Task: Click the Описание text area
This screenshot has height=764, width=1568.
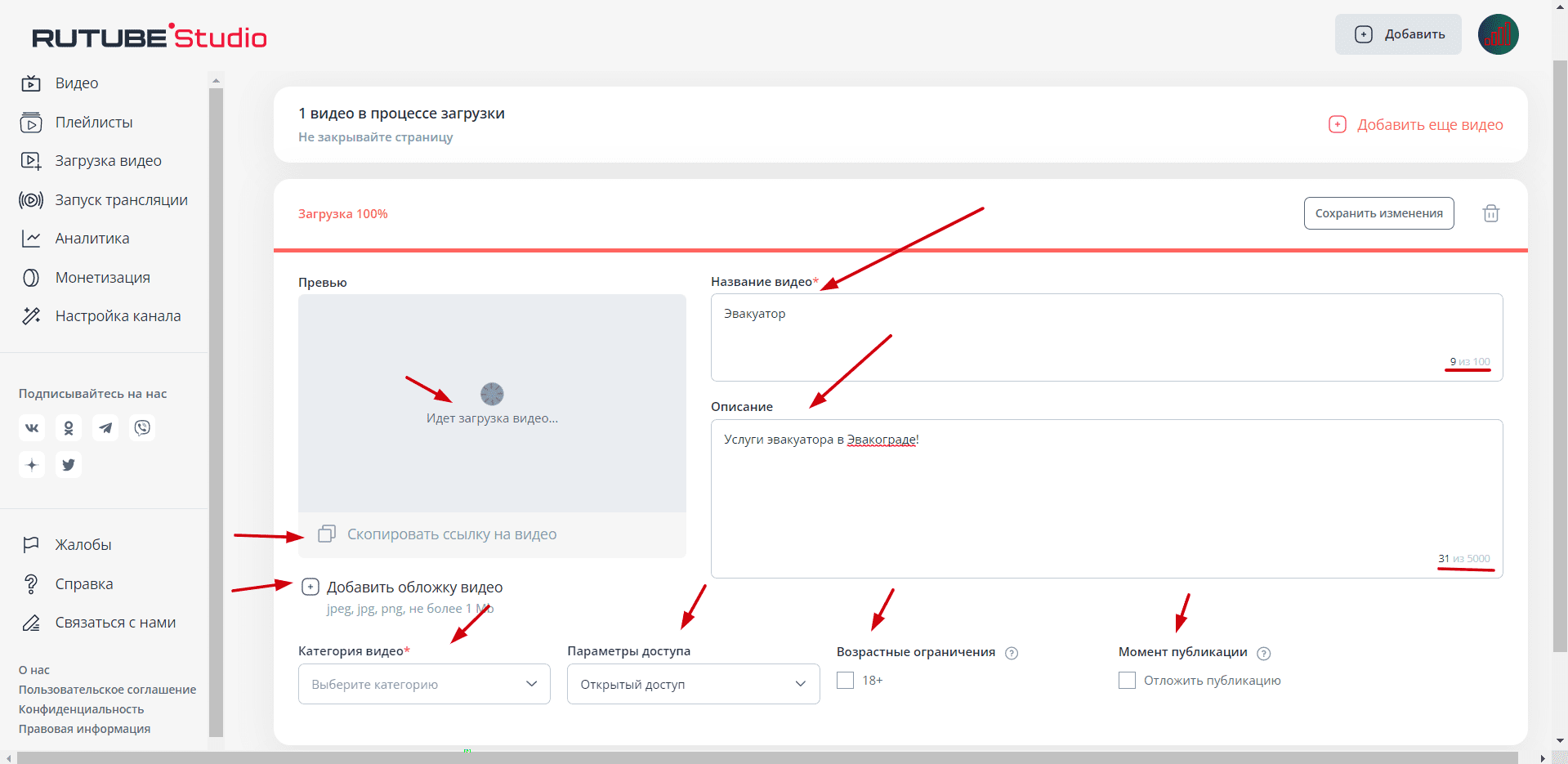Action: coord(1107,498)
